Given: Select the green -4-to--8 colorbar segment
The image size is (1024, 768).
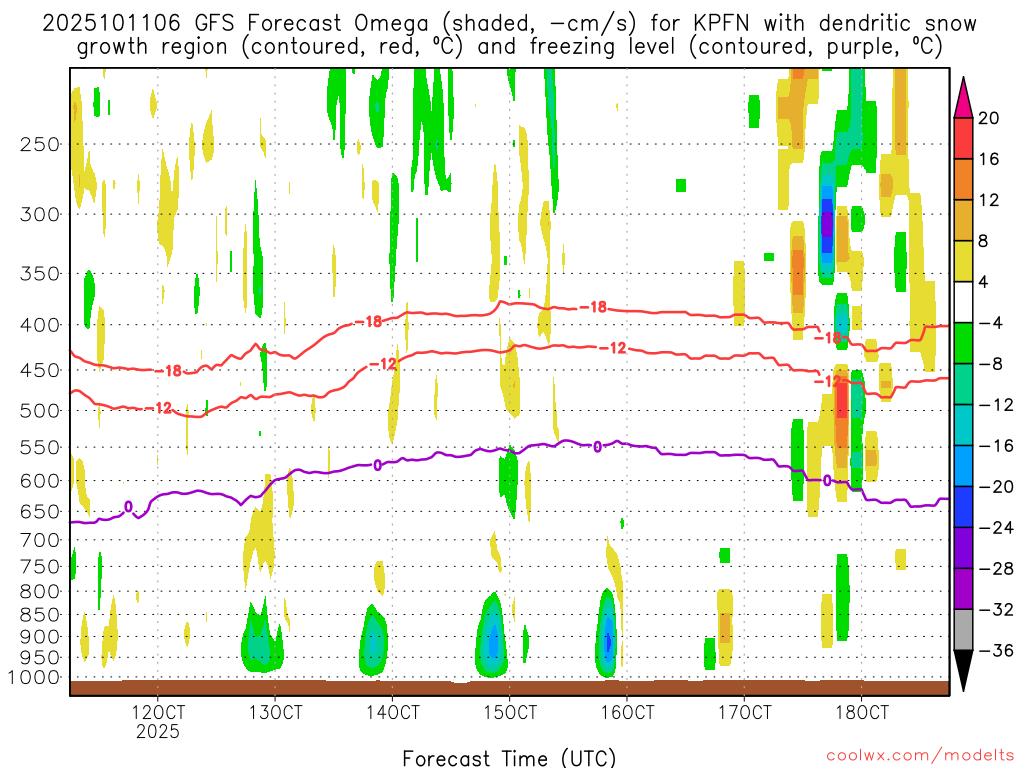Looking at the screenshot, I should click(x=963, y=343).
